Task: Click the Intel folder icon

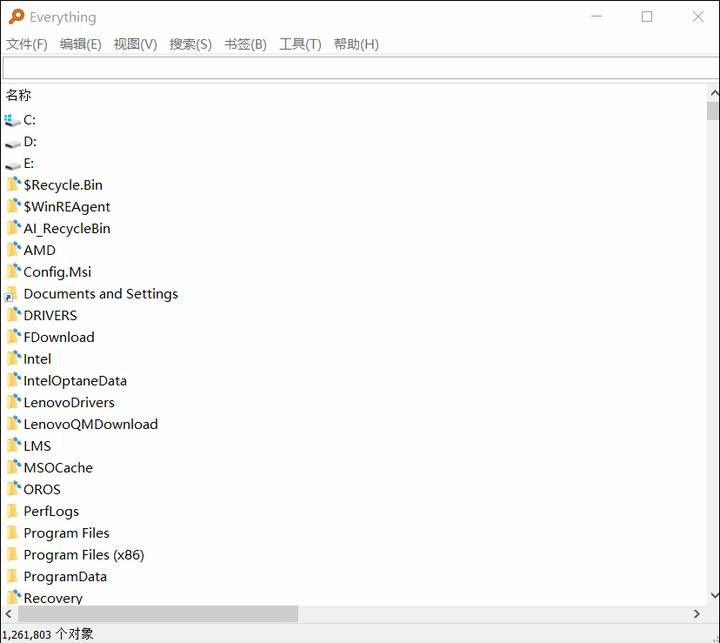Action: coord(14,359)
